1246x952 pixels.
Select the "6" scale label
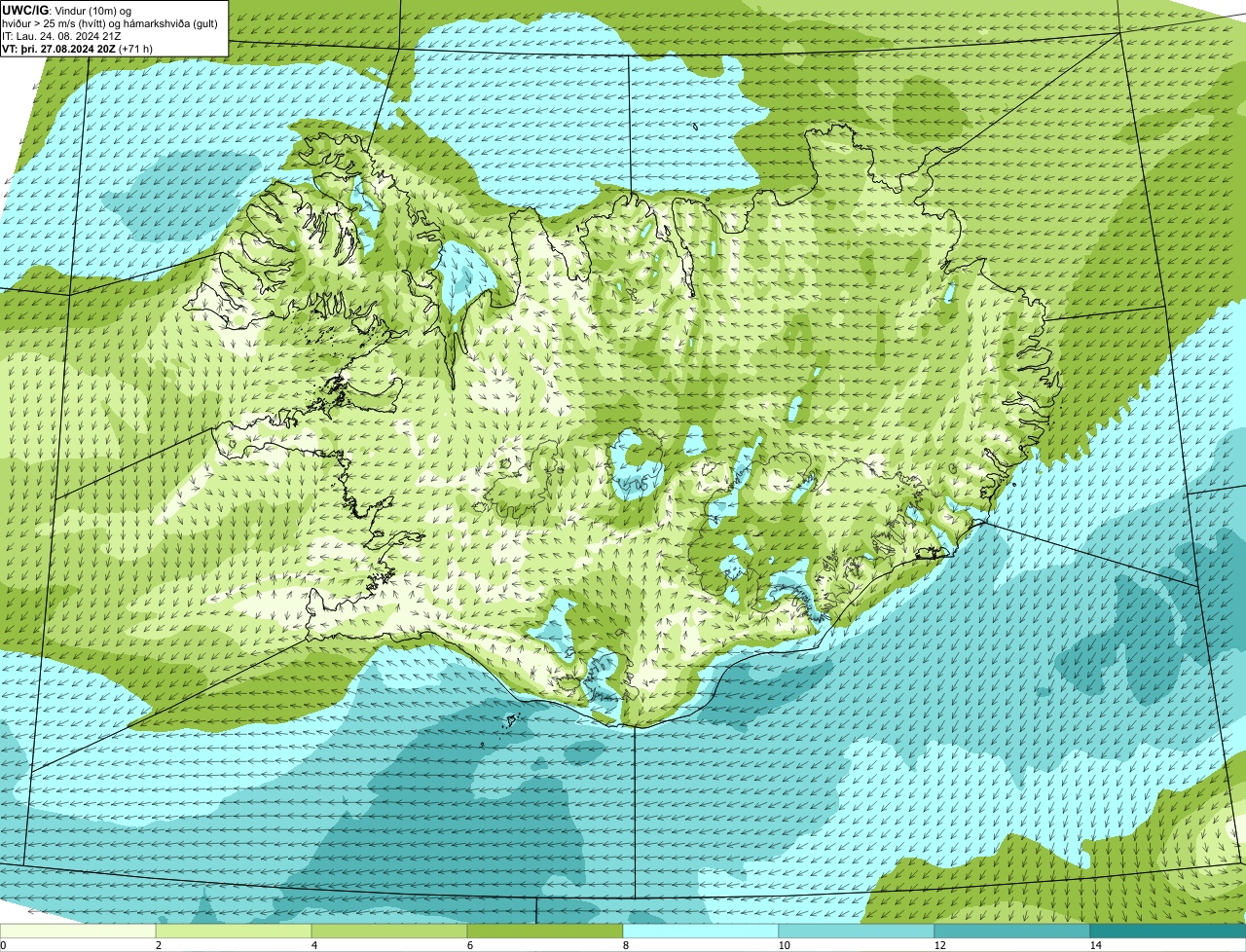click(469, 945)
